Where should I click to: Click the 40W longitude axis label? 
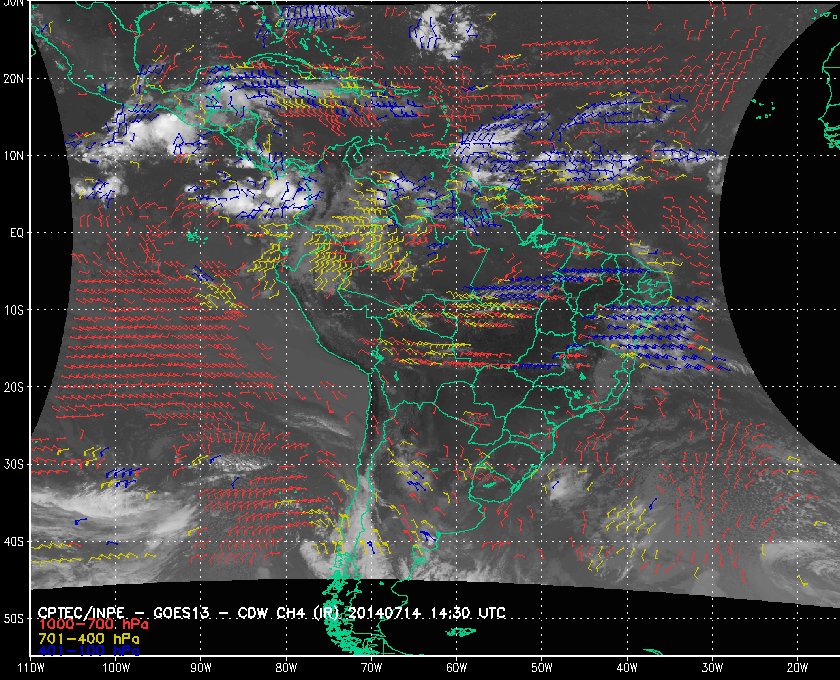tap(626, 667)
